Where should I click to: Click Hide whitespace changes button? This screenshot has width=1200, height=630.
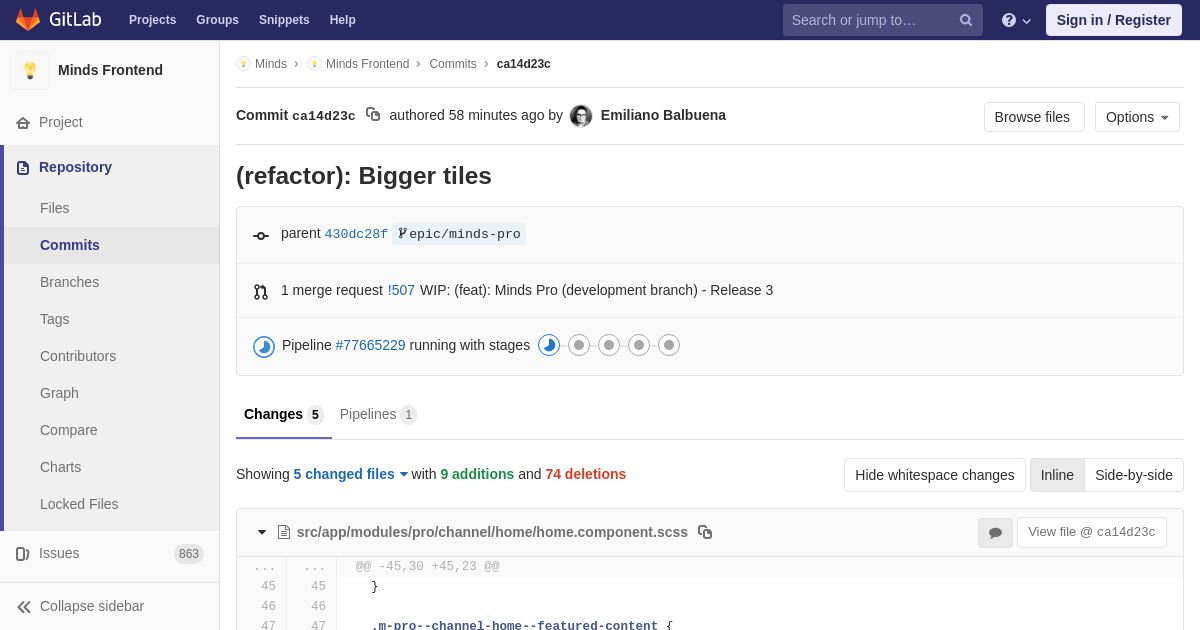point(935,475)
